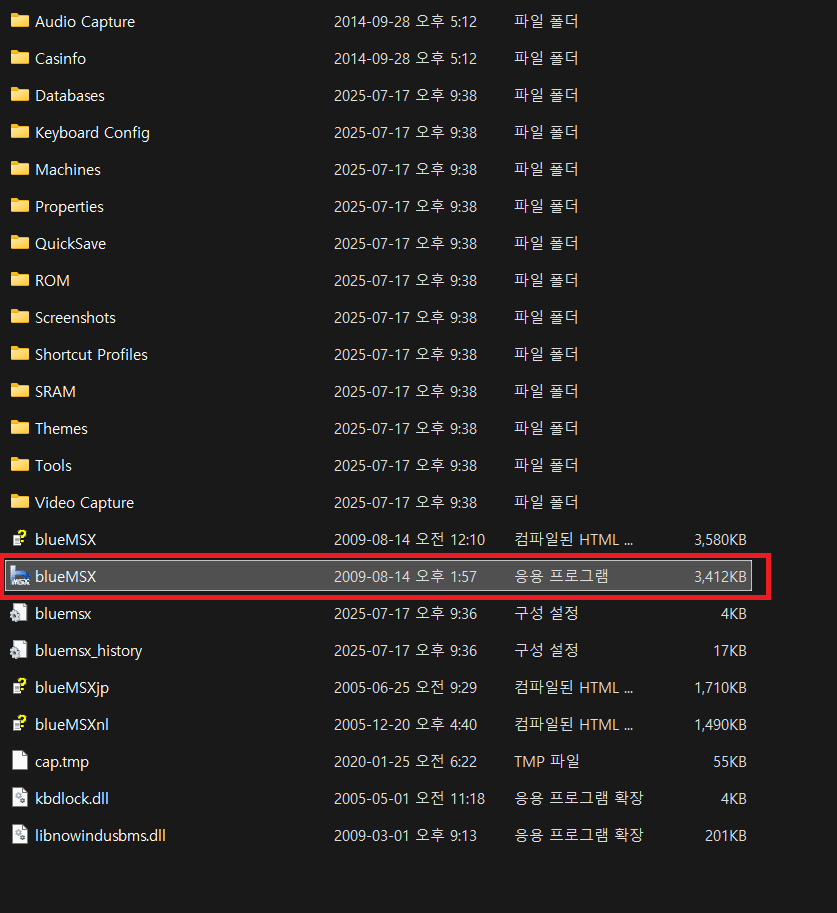Click the blueMSXnl help file icon

[x=20, y=724]
